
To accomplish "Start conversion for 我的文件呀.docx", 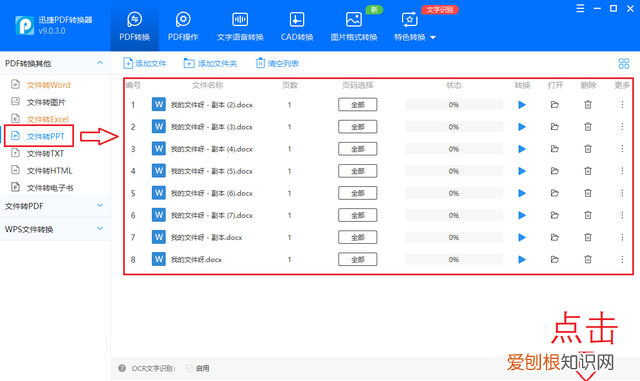I will pyautogui.click(x=522, y=259).
